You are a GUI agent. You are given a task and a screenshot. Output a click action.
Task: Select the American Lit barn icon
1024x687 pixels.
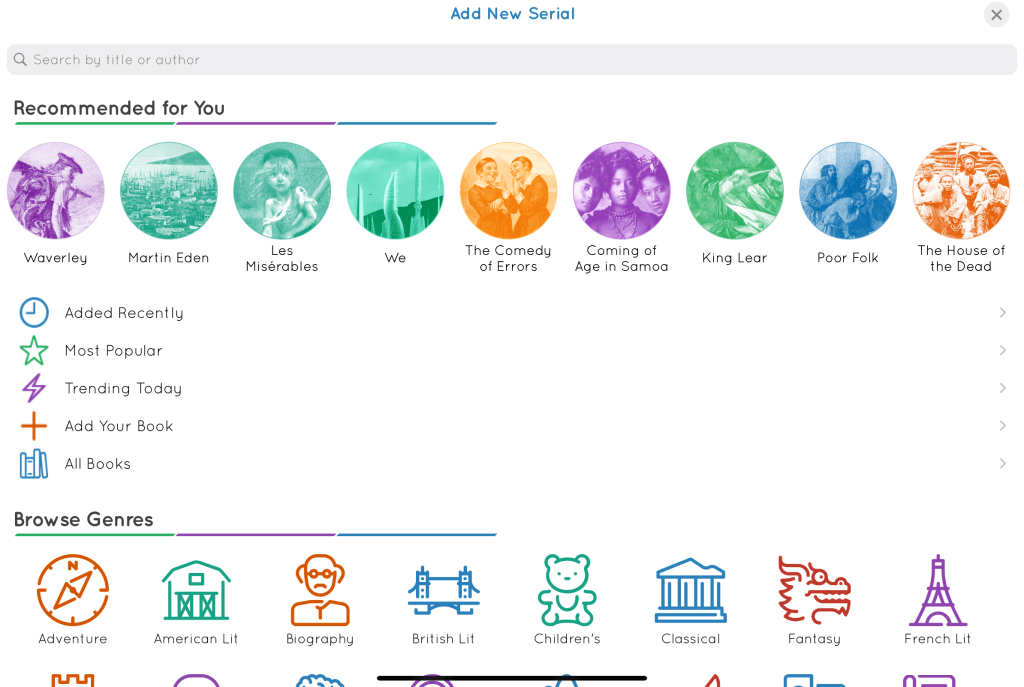tap(196, 590)
